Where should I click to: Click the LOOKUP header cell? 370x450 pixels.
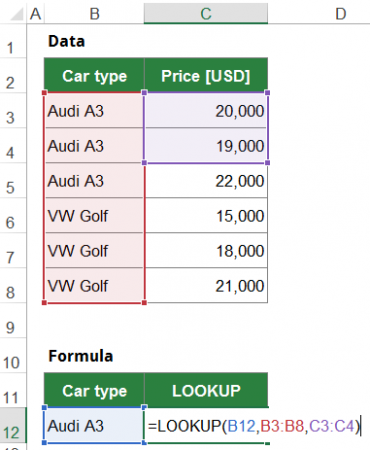[x=206, y=390]
